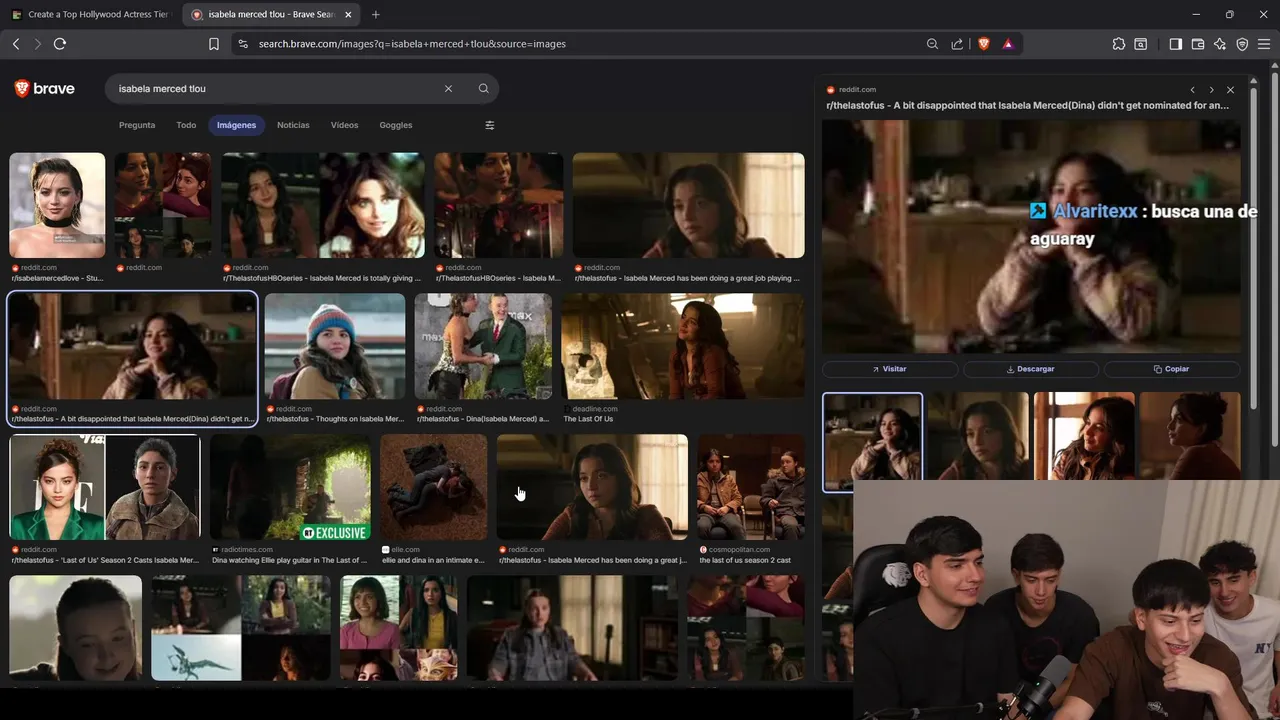Open Leo AI assistant sparkle icon
This screenshot has width=1280, height=720.
(x=1220, y=44)
